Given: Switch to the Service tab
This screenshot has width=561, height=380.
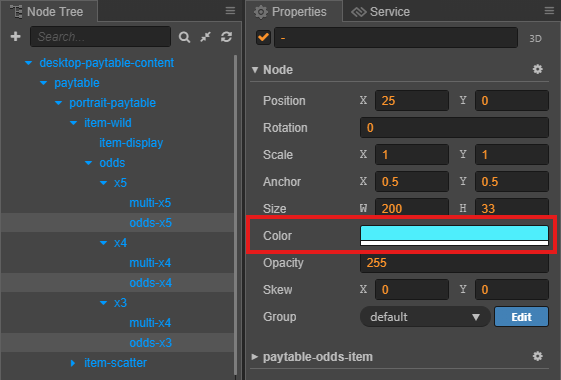Looking at the screenshot, I should (381, 11).
